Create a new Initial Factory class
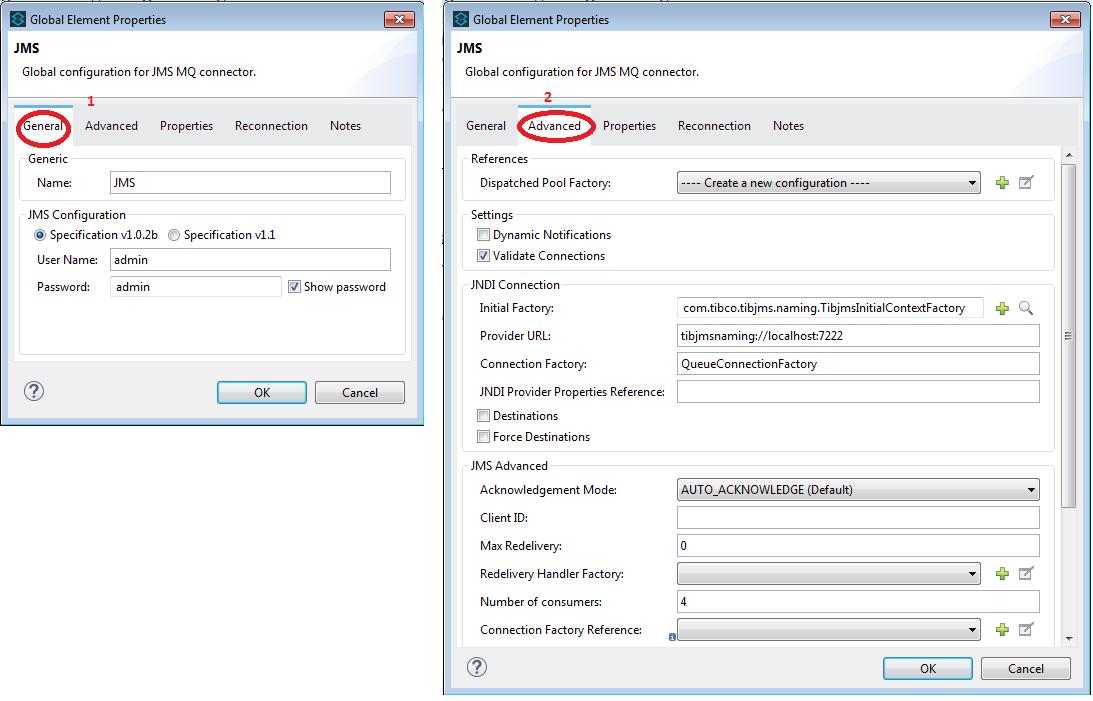Viewport: 1093px width, 701px height. click(x=1002, y=308)
